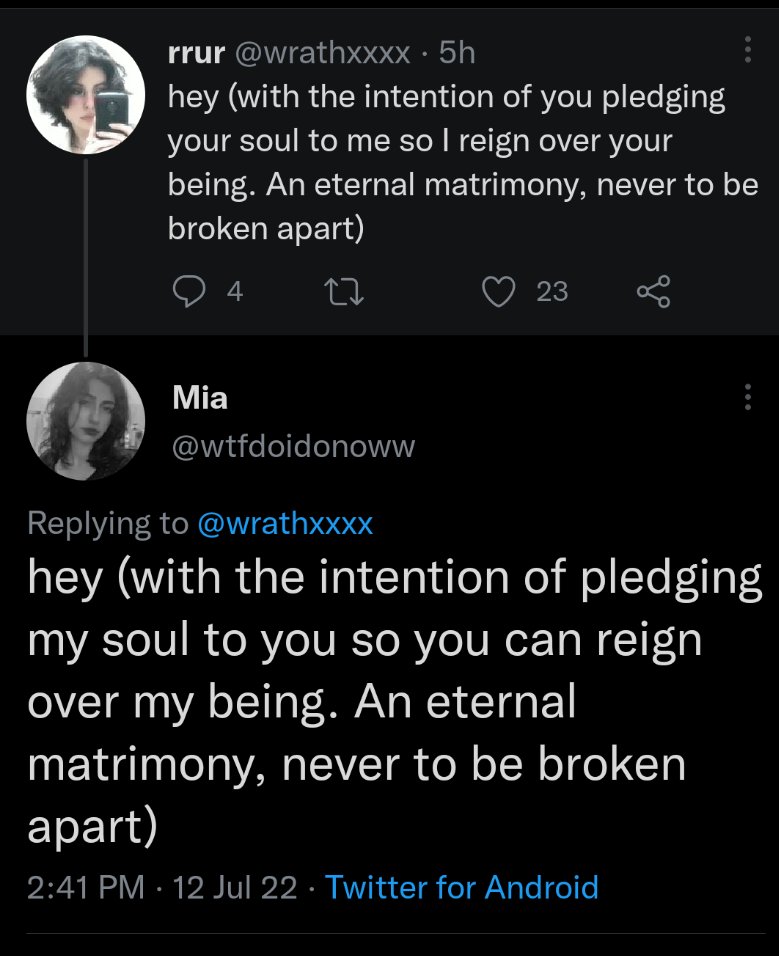The width and height of the screenshot is (779, 956).
Task: Click the @wrathxxxx handle beside rrur
Action: (322, 53)
